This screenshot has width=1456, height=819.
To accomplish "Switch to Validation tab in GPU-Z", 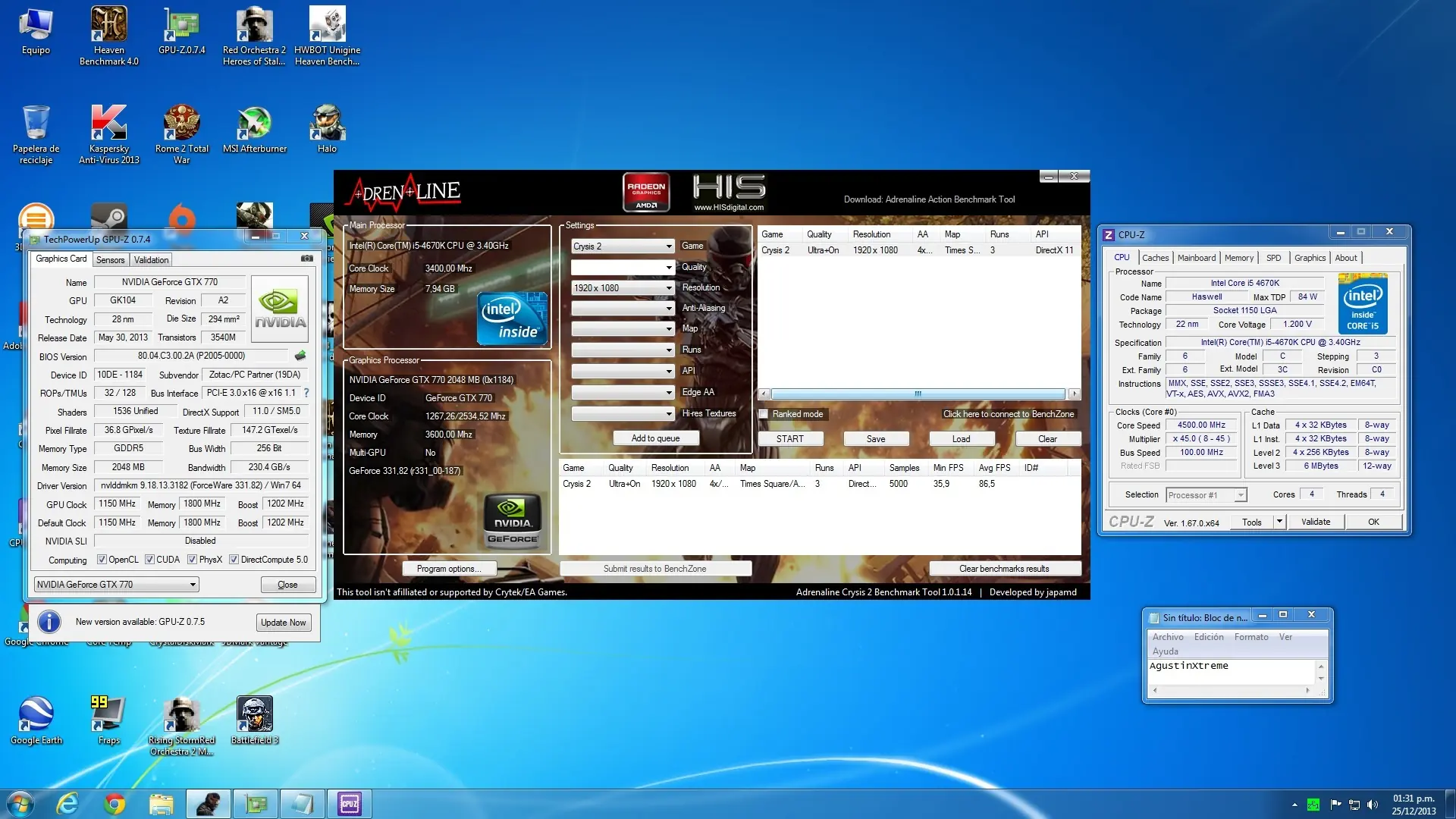I will pos(151,260).
